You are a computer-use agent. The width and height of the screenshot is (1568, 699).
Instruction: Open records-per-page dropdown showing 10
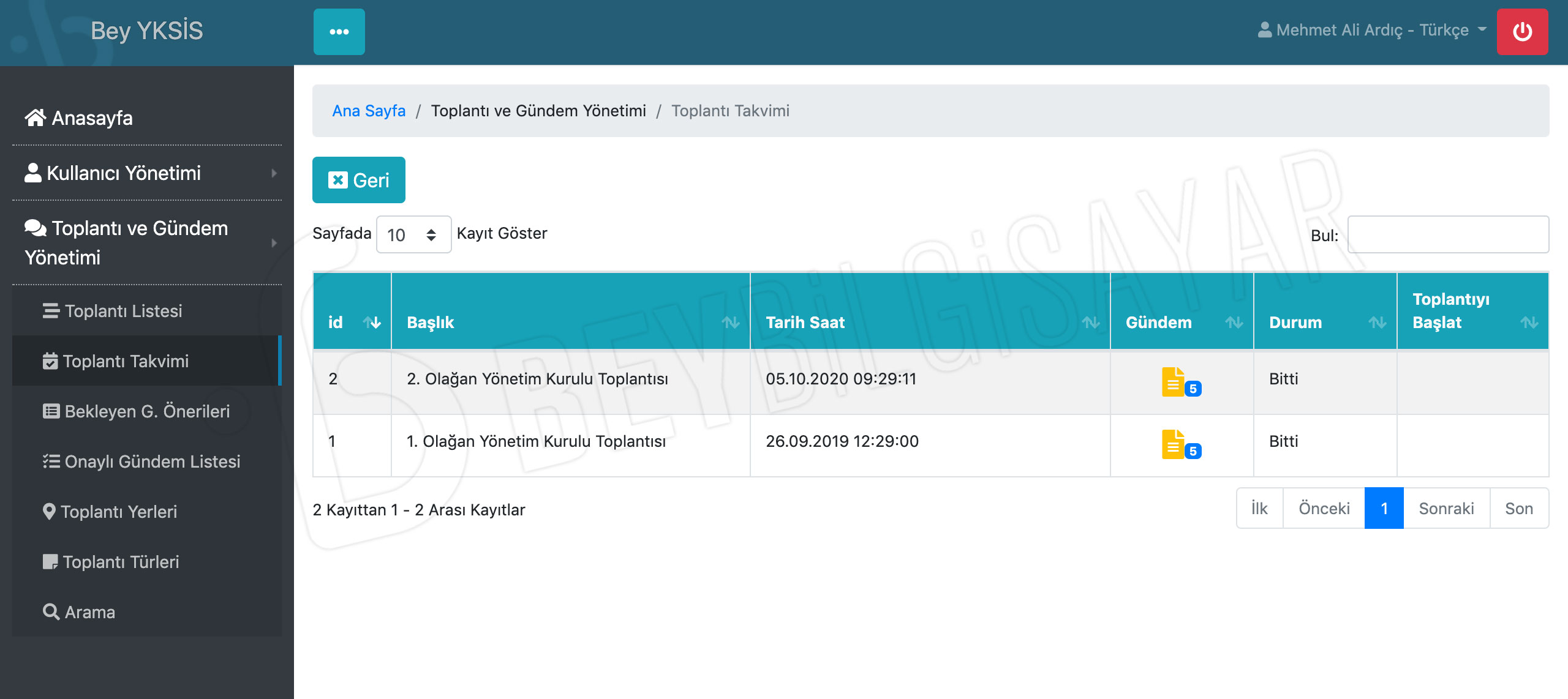click(413, 235)
